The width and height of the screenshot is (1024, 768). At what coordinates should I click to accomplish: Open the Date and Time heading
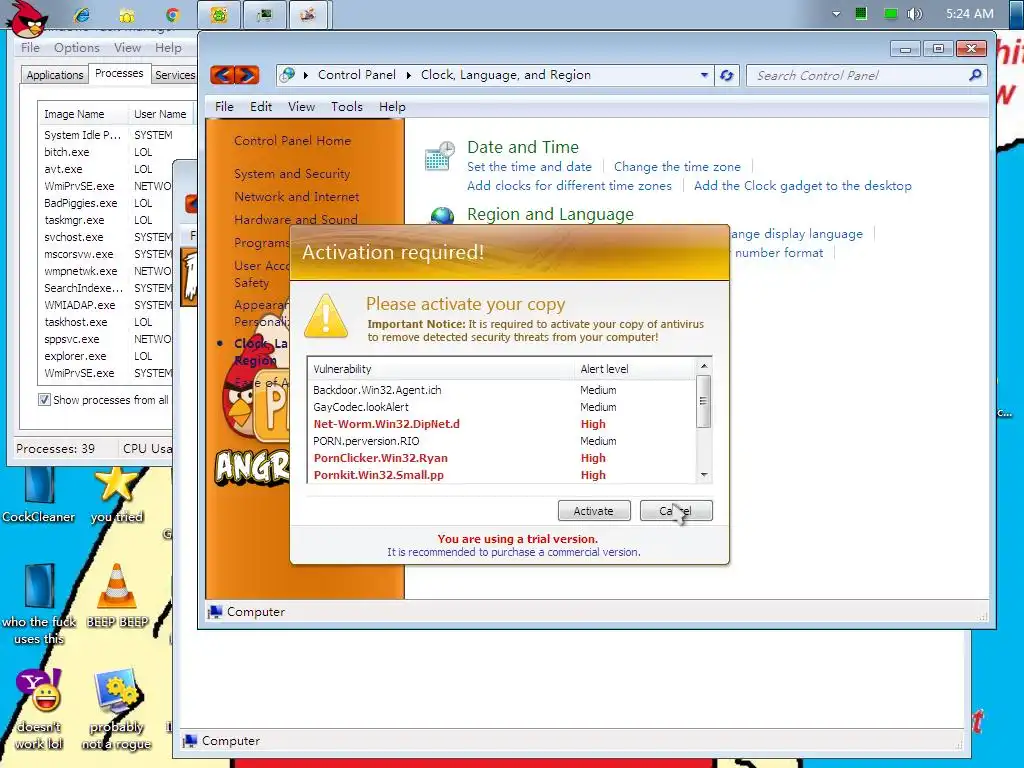[x=522, y=147]
